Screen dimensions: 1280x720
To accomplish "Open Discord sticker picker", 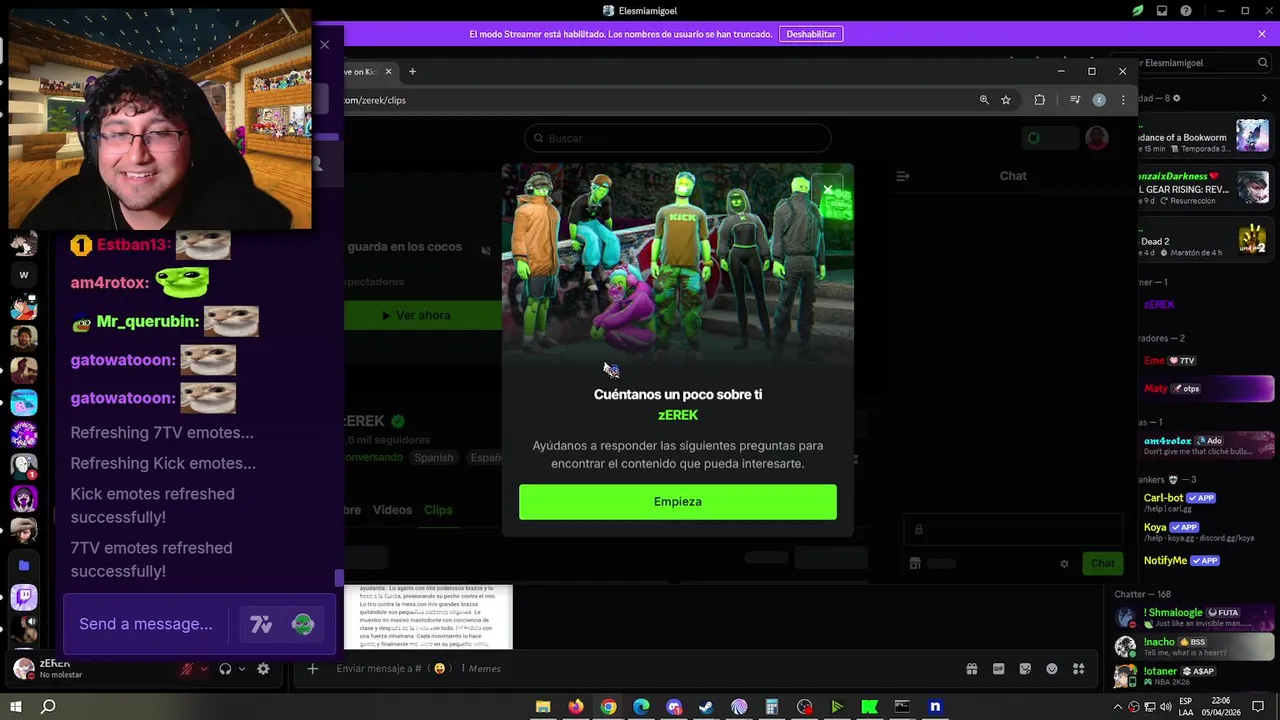I will pyautogui.click(x=1025, y=669).
